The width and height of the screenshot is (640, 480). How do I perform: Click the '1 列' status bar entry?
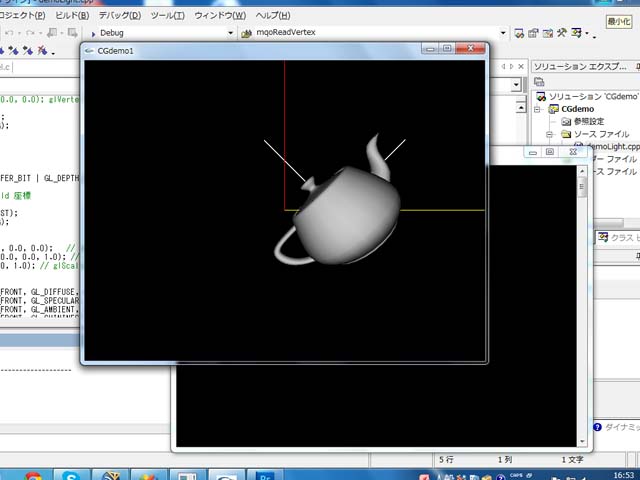[x=505, y=460]
